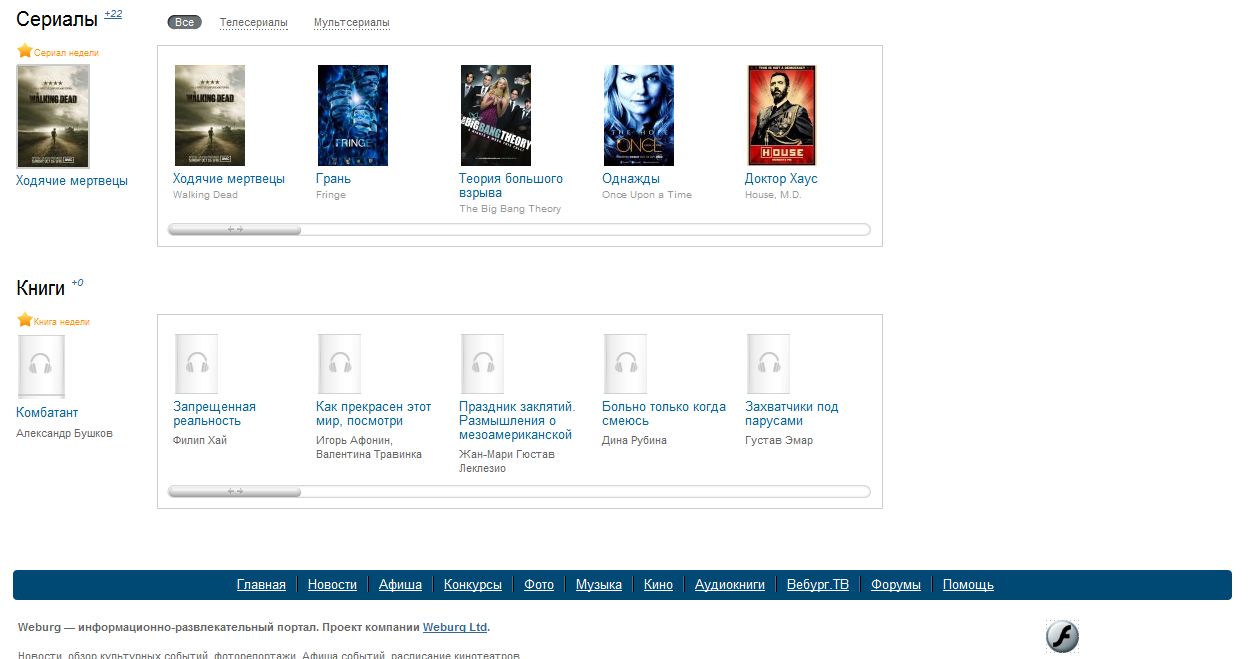Open headphone cover icon above 'Запрещенная реальность'
The height and width of the screenshot is (659, 1251).
click(196, 364)
